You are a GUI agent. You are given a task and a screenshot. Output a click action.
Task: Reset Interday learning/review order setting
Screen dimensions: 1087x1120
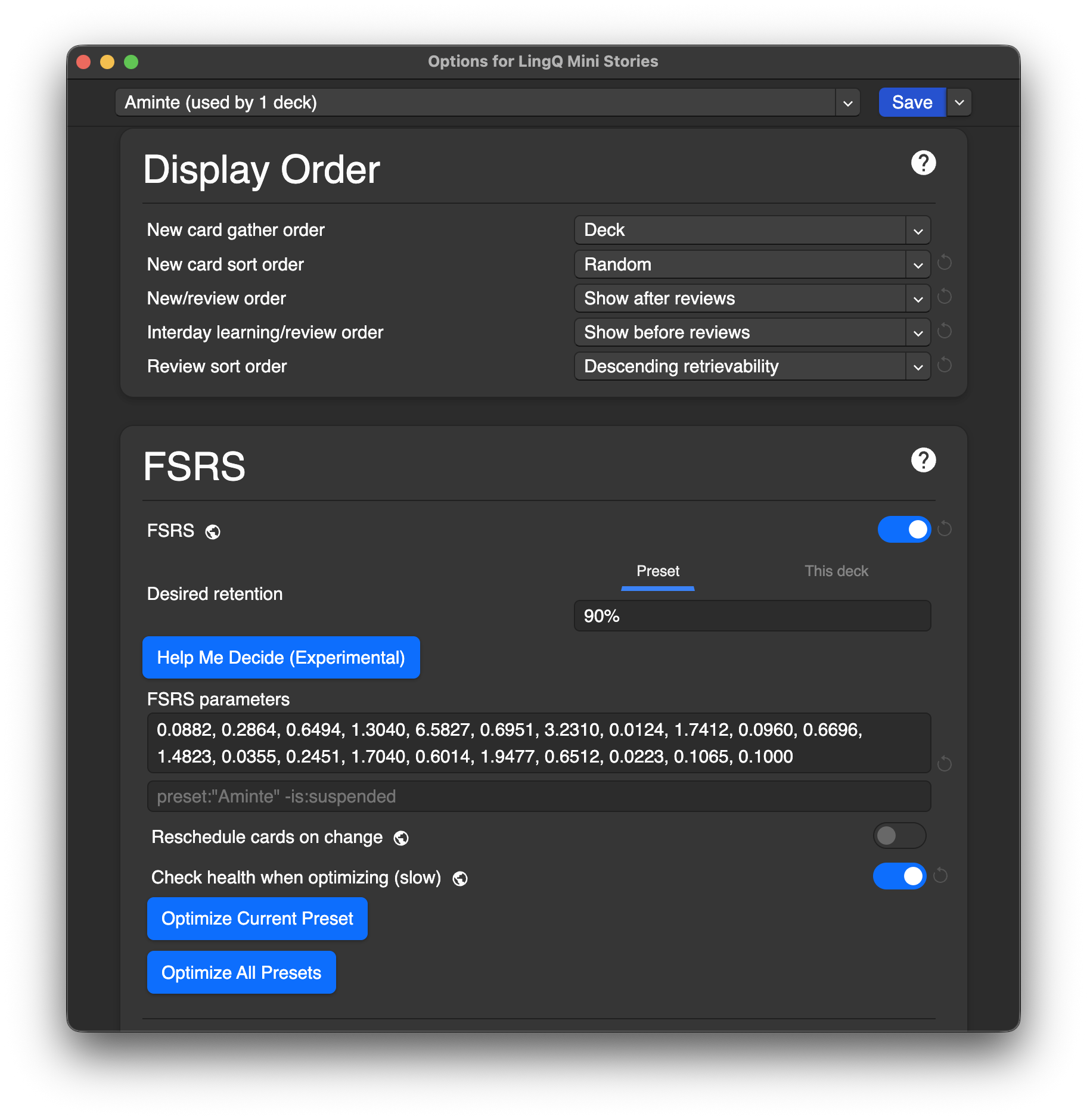945,331
